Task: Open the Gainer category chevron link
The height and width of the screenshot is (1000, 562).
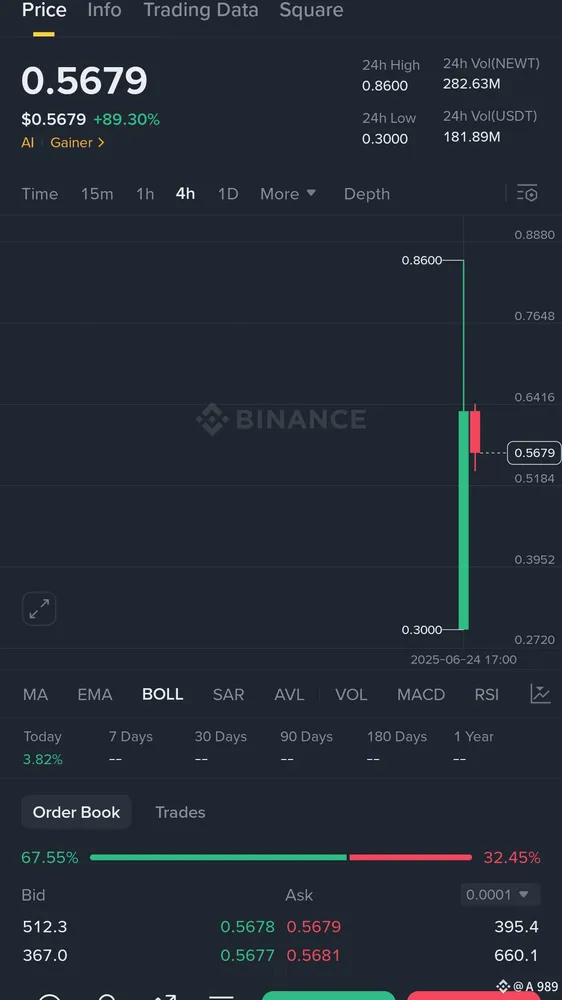Action: tap(77, 143)
